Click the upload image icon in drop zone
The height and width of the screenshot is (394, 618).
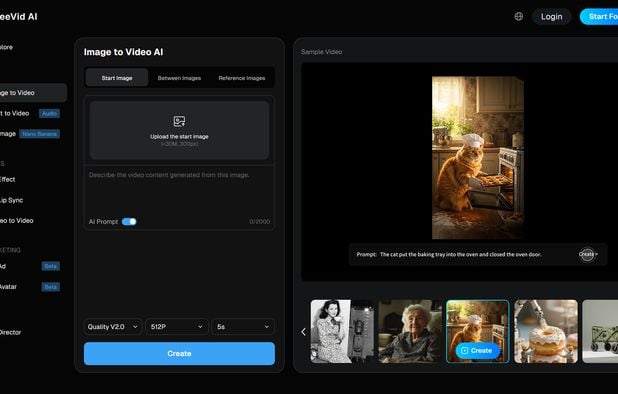click(179, 121)
